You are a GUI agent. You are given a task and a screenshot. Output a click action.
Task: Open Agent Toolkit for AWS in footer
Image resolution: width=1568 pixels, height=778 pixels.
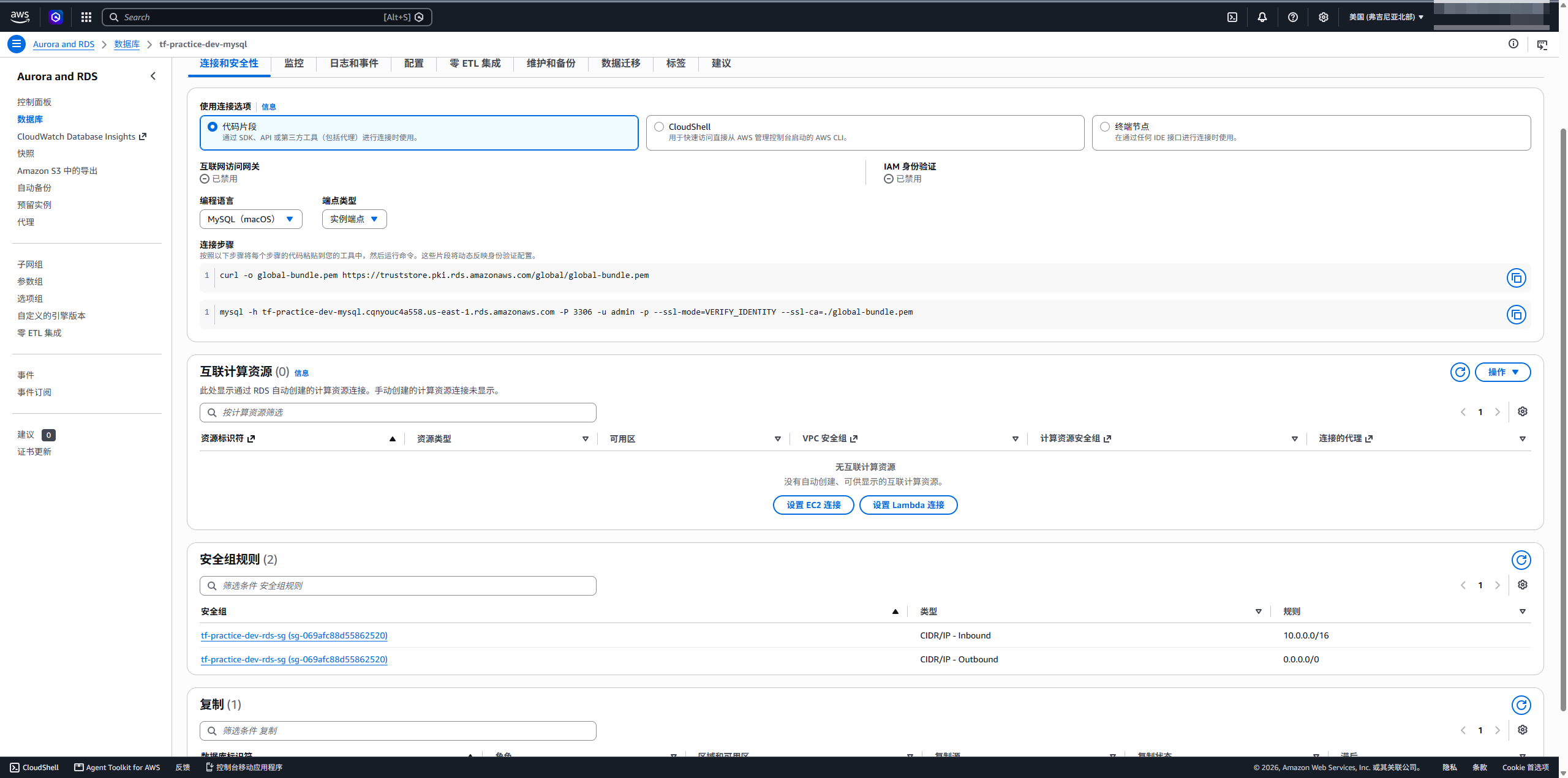[x=118, y=768]
